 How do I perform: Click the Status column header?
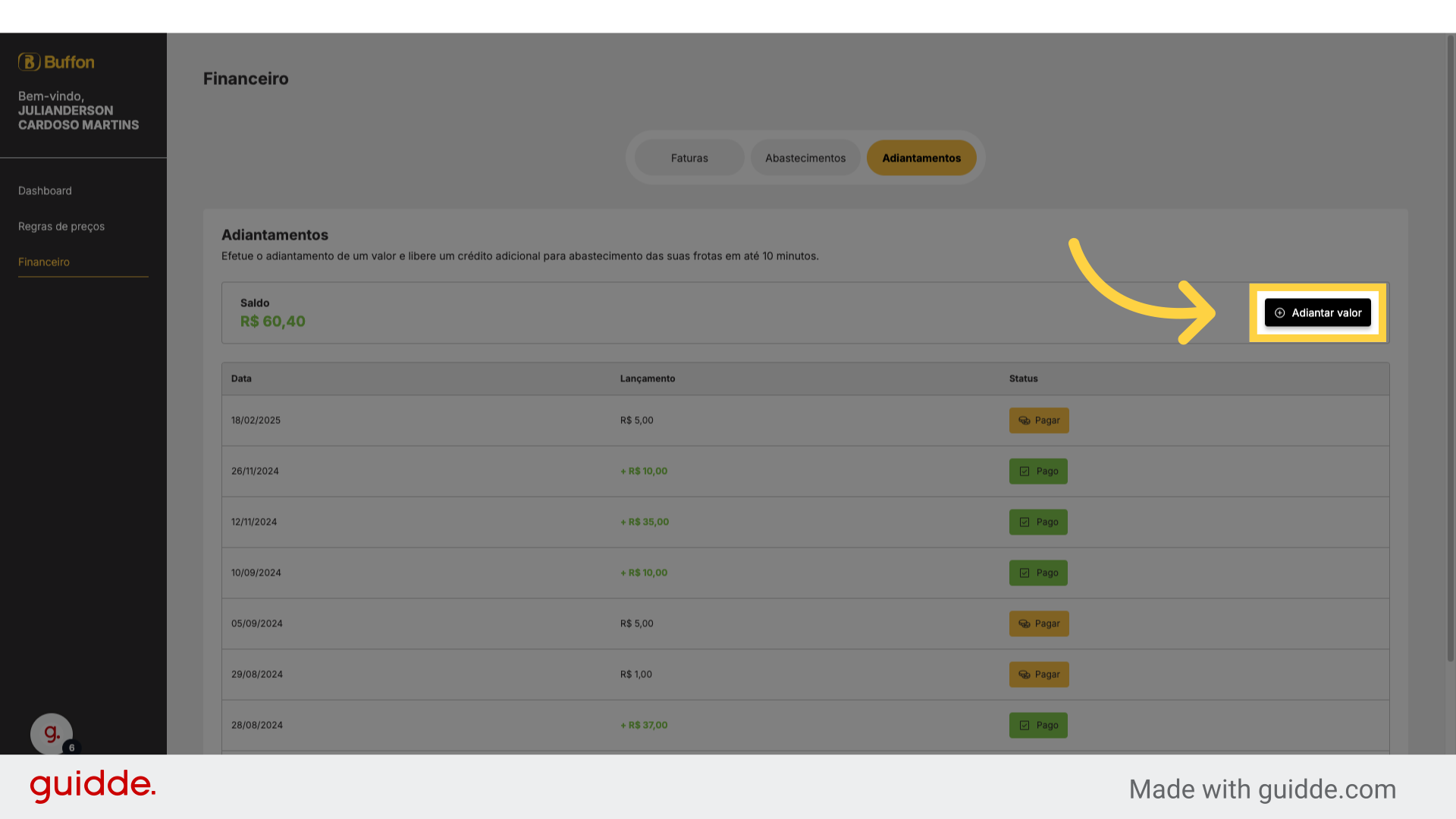(x=1023, y=378)
